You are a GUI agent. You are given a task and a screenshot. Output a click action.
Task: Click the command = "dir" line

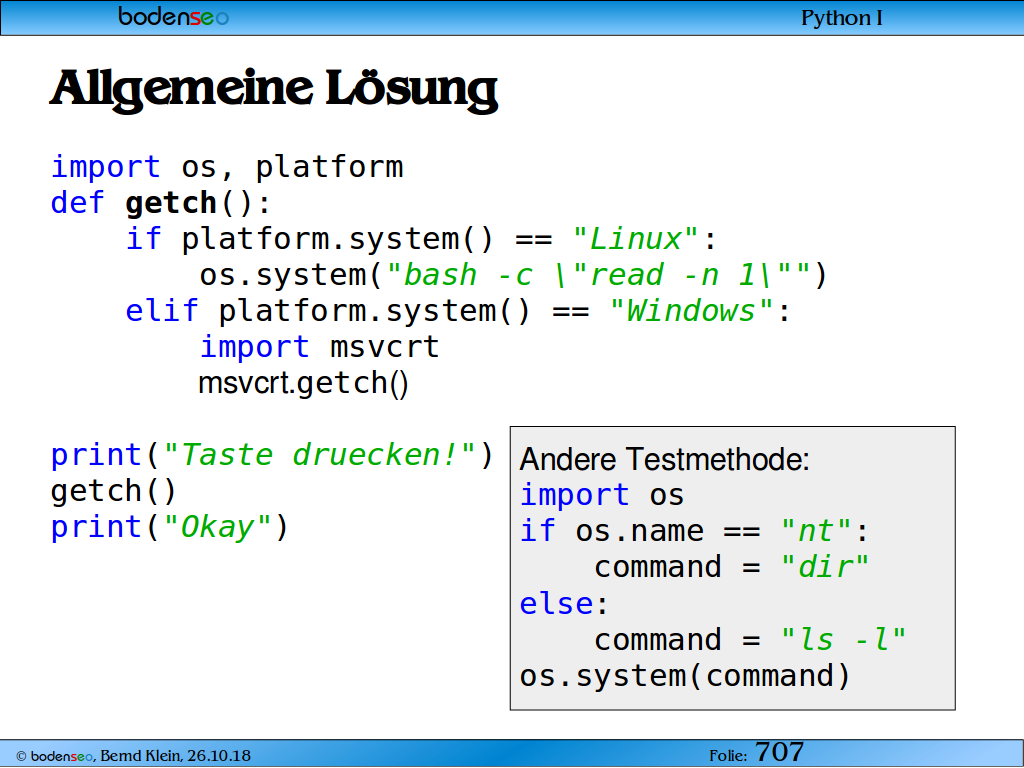[x=731, y=567]
